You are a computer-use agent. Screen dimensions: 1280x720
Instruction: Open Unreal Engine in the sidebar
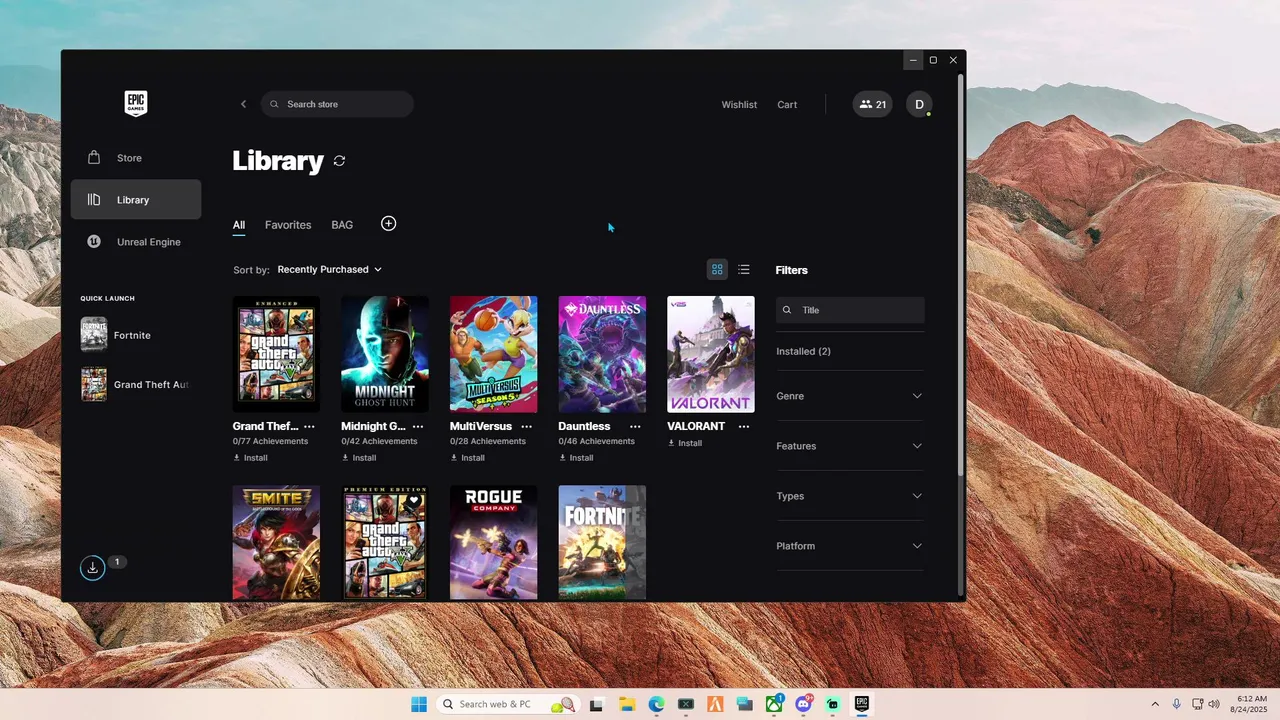point(136,242)
